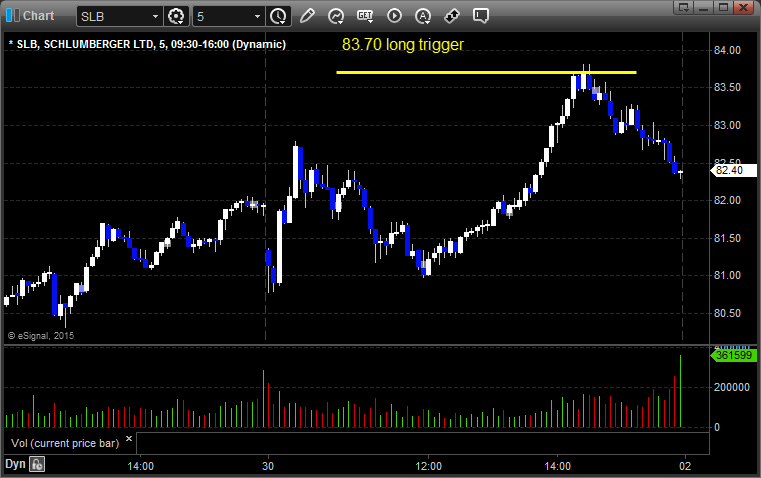Click the 30 date axis label
The height and width of the screenshot is (478, 761).
click(268, 466)
